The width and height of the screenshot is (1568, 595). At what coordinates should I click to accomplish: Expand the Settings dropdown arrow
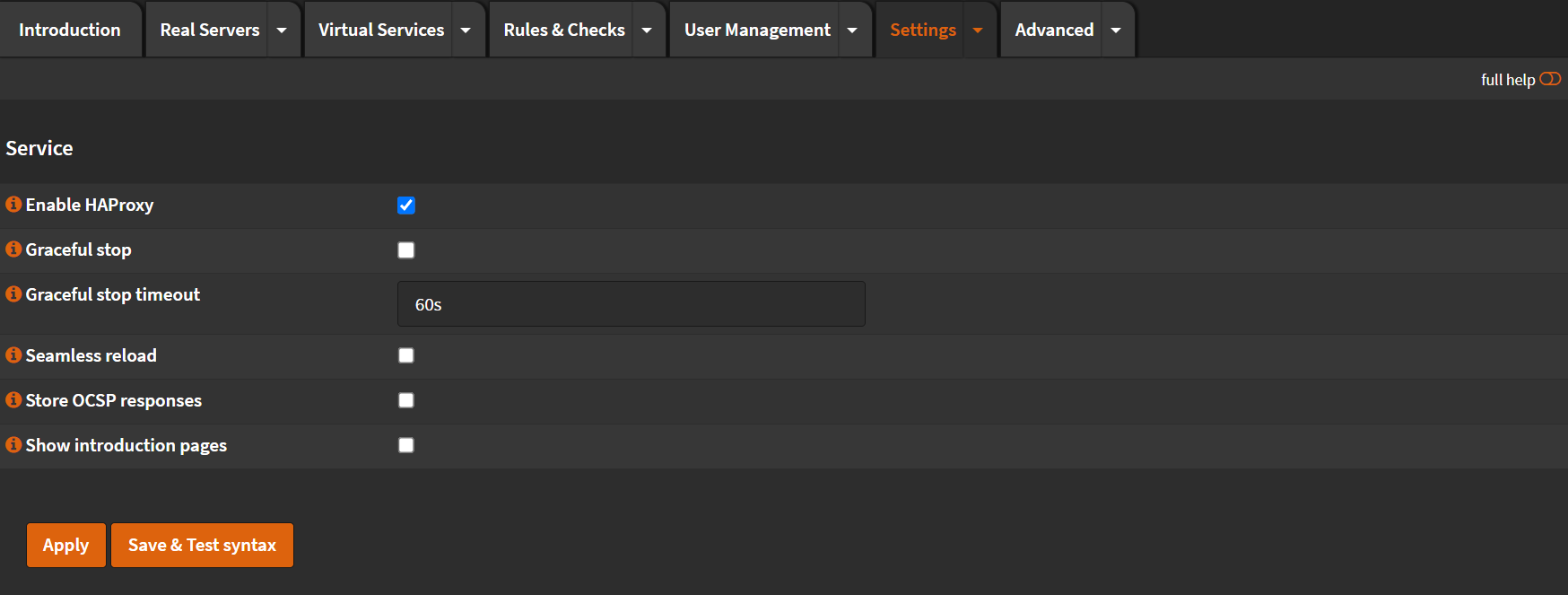(978, 30)
